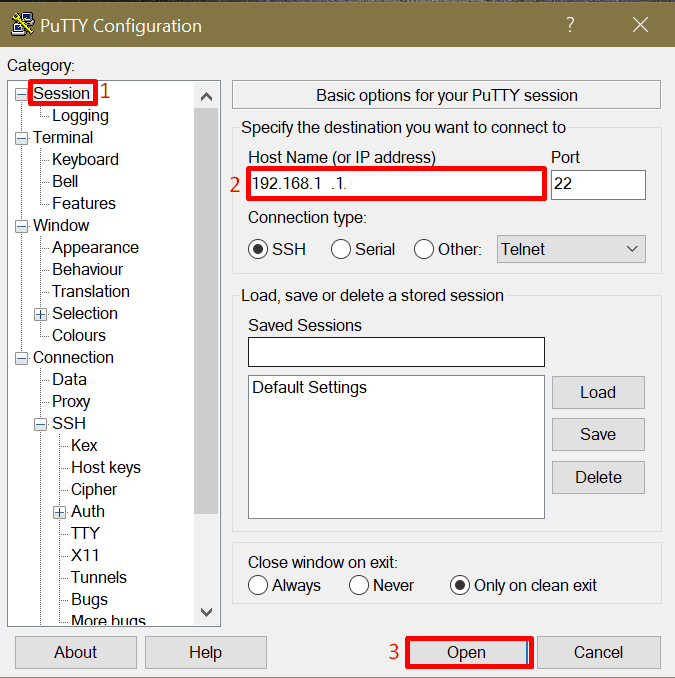Open the Logging category
675x678 pixels.
[x=80, y=116]
